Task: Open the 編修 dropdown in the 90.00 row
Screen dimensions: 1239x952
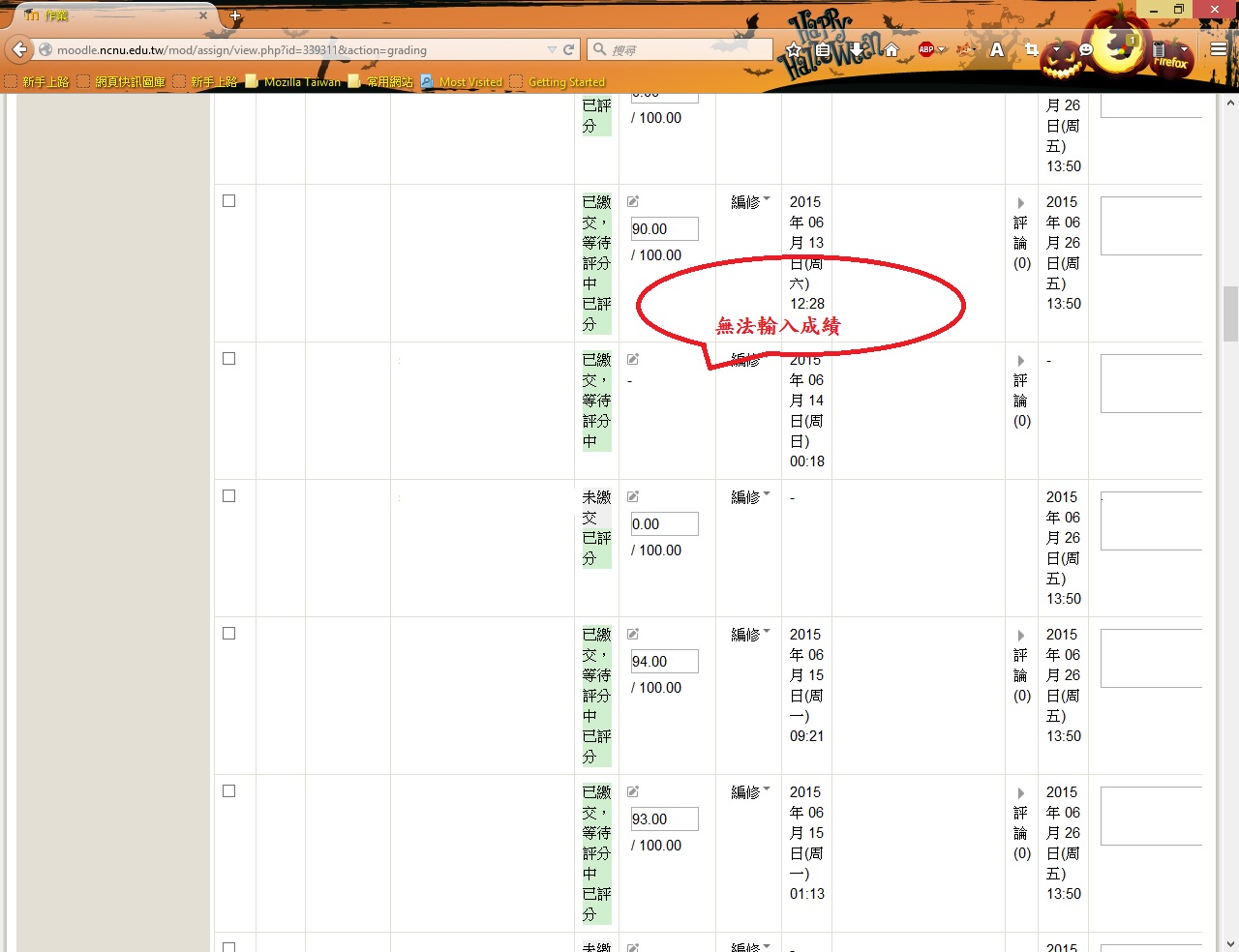Action: tap(750, 202)
